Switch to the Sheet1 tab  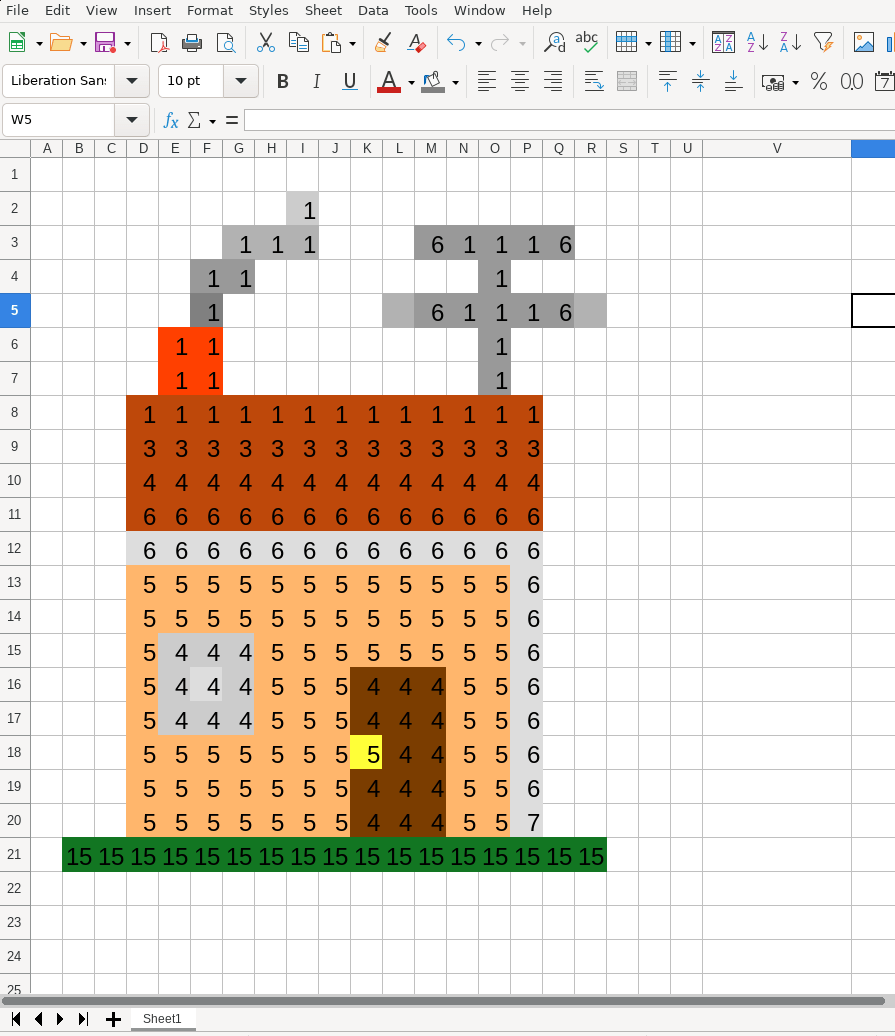pyautogui.click(x=162, y=1019)
